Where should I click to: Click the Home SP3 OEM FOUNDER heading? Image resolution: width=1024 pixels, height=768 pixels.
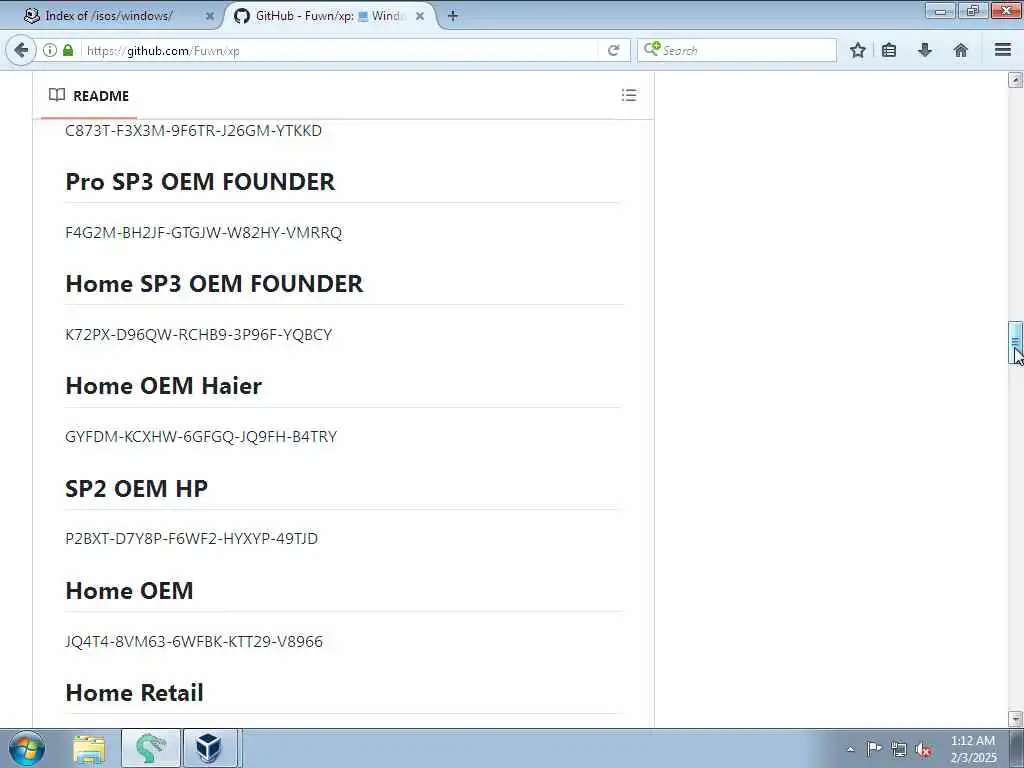point(214,283)
